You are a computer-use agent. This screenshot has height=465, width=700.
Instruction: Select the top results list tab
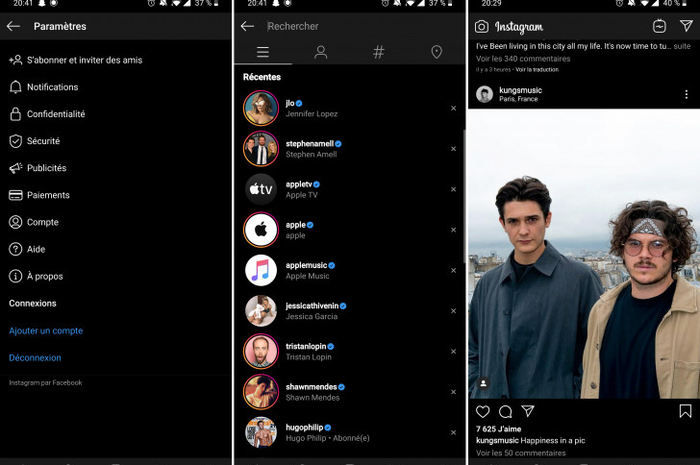[263, 52]
